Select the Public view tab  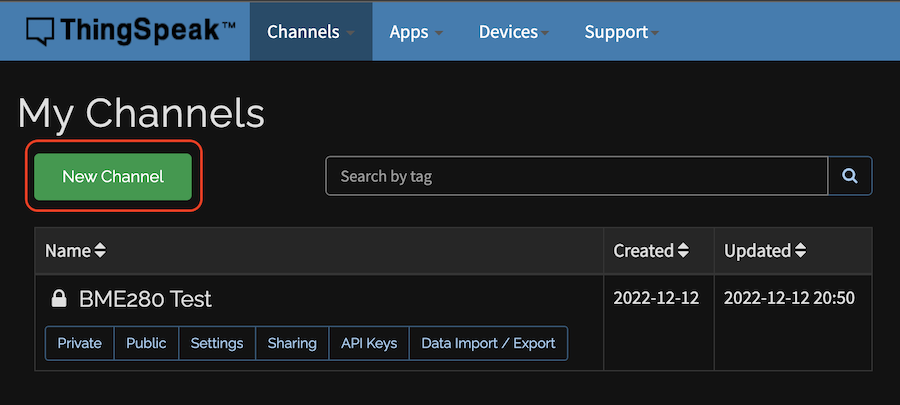(x=146, y=343)
